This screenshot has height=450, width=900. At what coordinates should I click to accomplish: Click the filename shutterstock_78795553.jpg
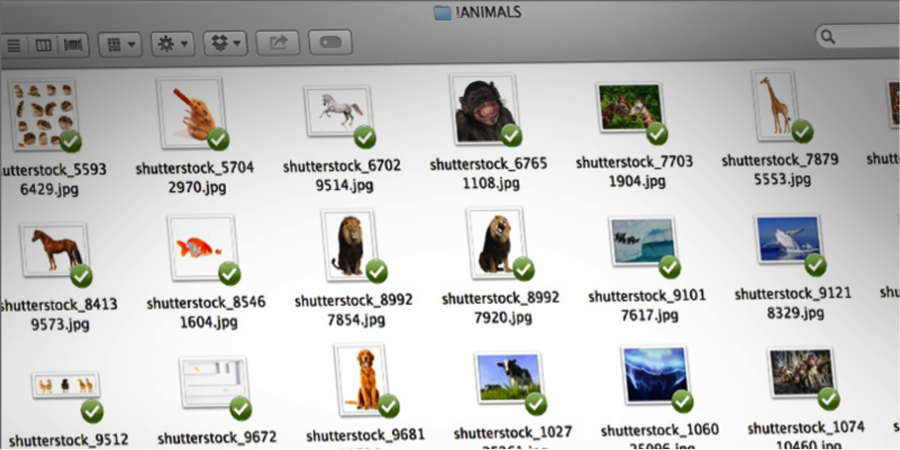click(780, 169)
